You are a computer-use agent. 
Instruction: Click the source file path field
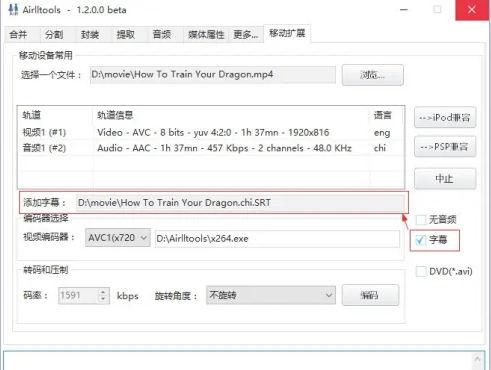213,74
